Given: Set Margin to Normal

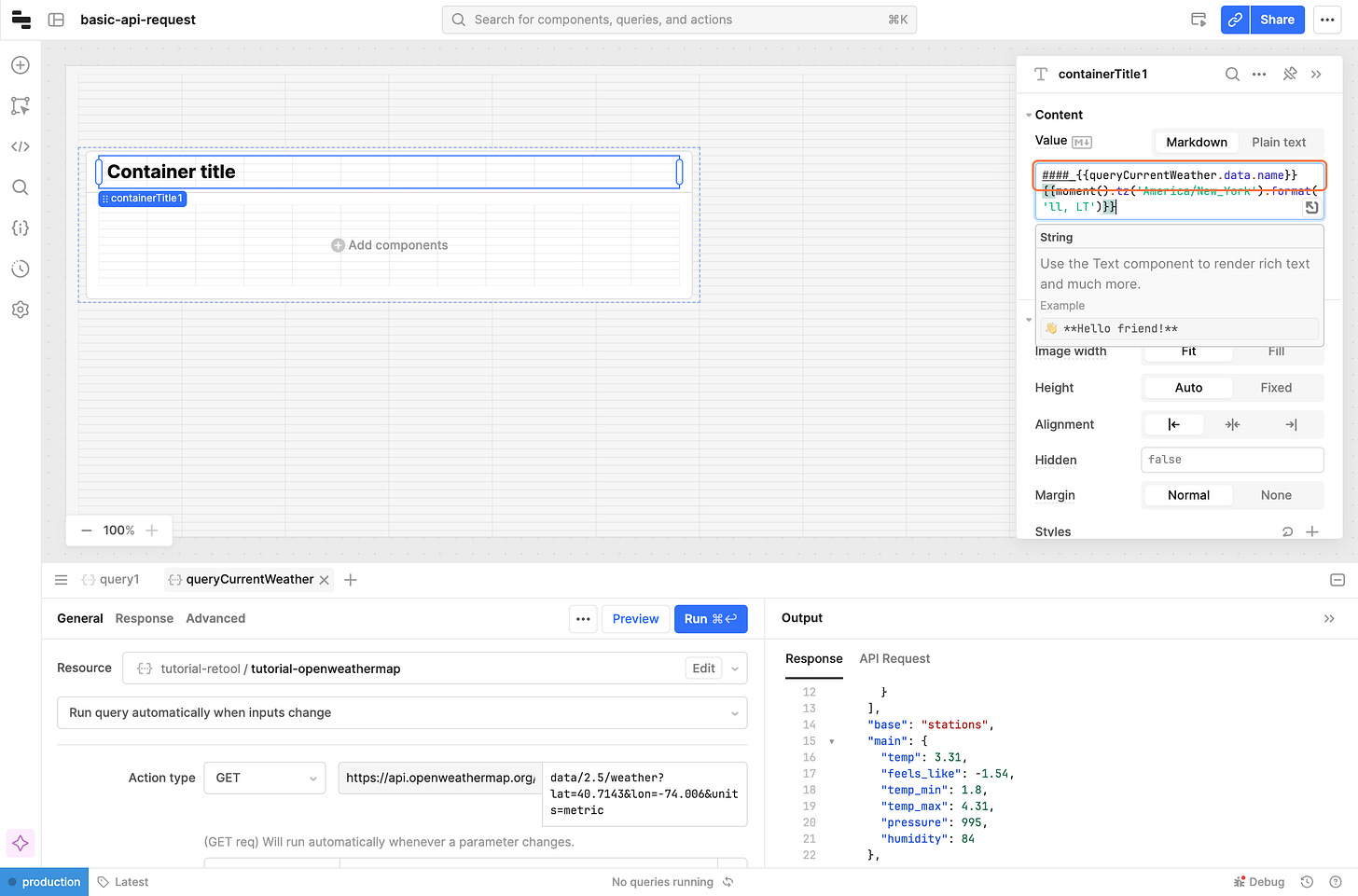Looking at the screenshot, I should 1188,496.
